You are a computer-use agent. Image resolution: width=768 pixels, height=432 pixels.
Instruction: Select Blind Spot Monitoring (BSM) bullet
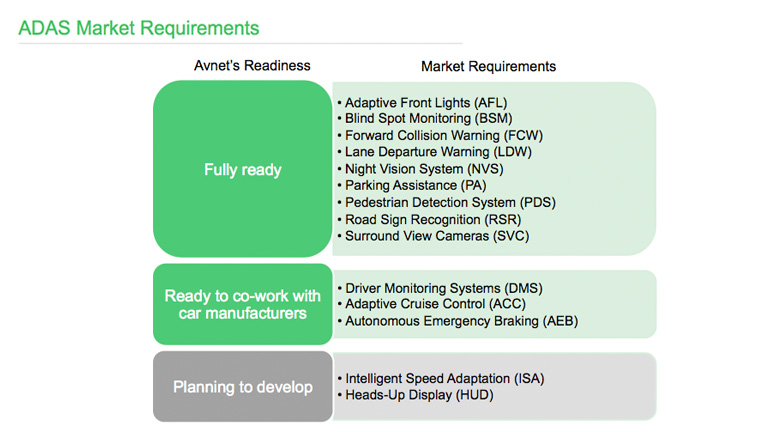(x=428, y=118)
